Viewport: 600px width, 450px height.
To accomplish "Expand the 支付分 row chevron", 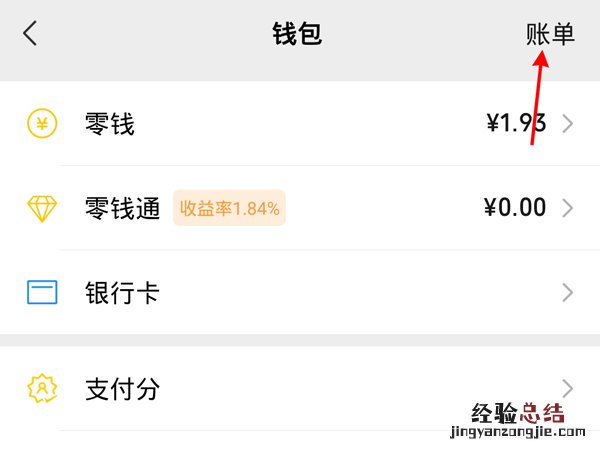I will pyautogui.click(x=568, y=388).
